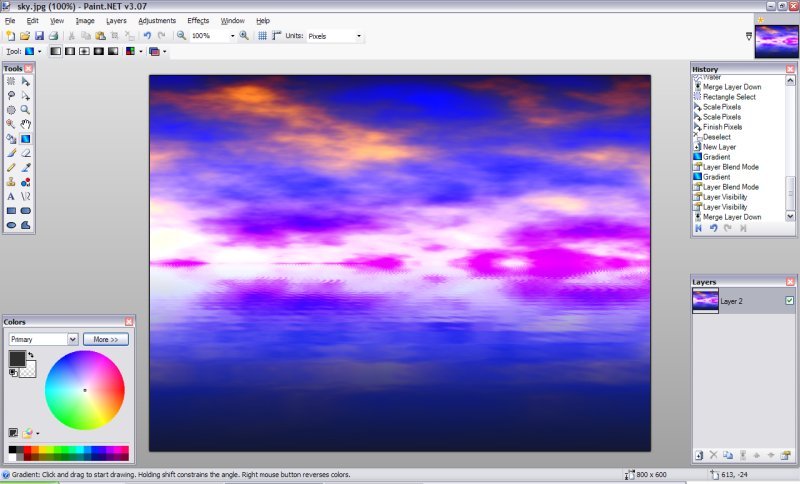The width and height of the screenshot is (800, 484).
Task: Toggle rulers in the toolbar
Action: tap(276, 35)
